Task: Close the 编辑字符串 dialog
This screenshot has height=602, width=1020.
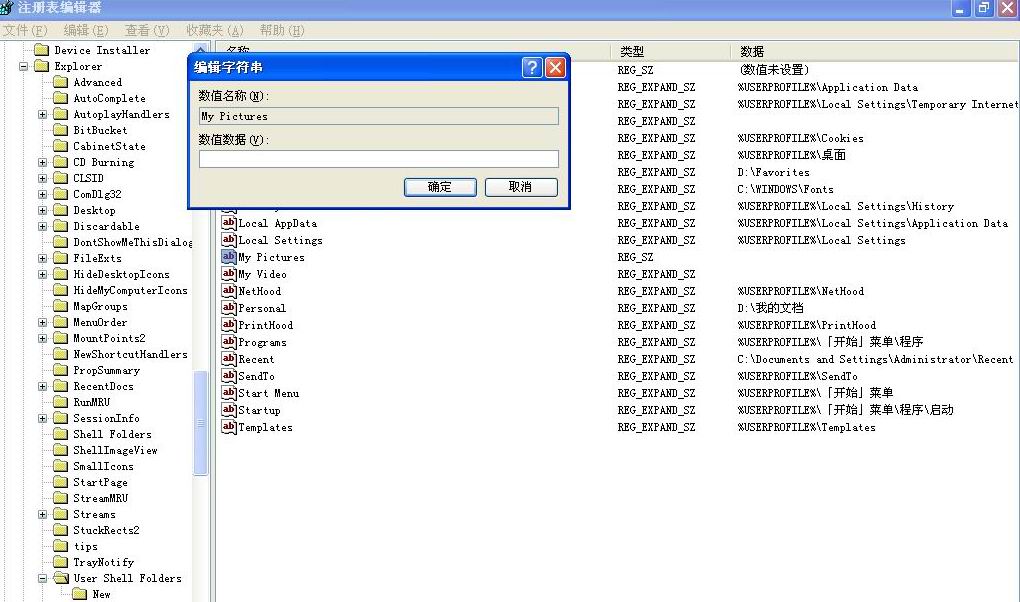Action: tap(555, 68)
